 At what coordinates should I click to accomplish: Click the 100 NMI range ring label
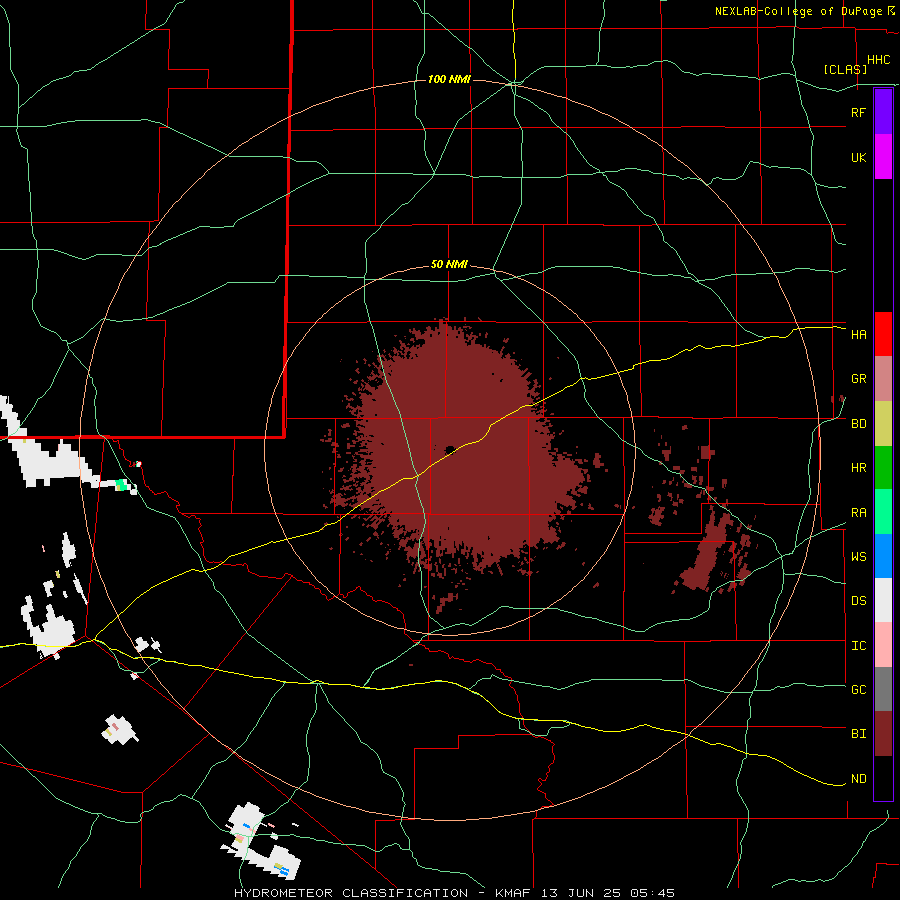pyautogui.click(x=449, y=79)
